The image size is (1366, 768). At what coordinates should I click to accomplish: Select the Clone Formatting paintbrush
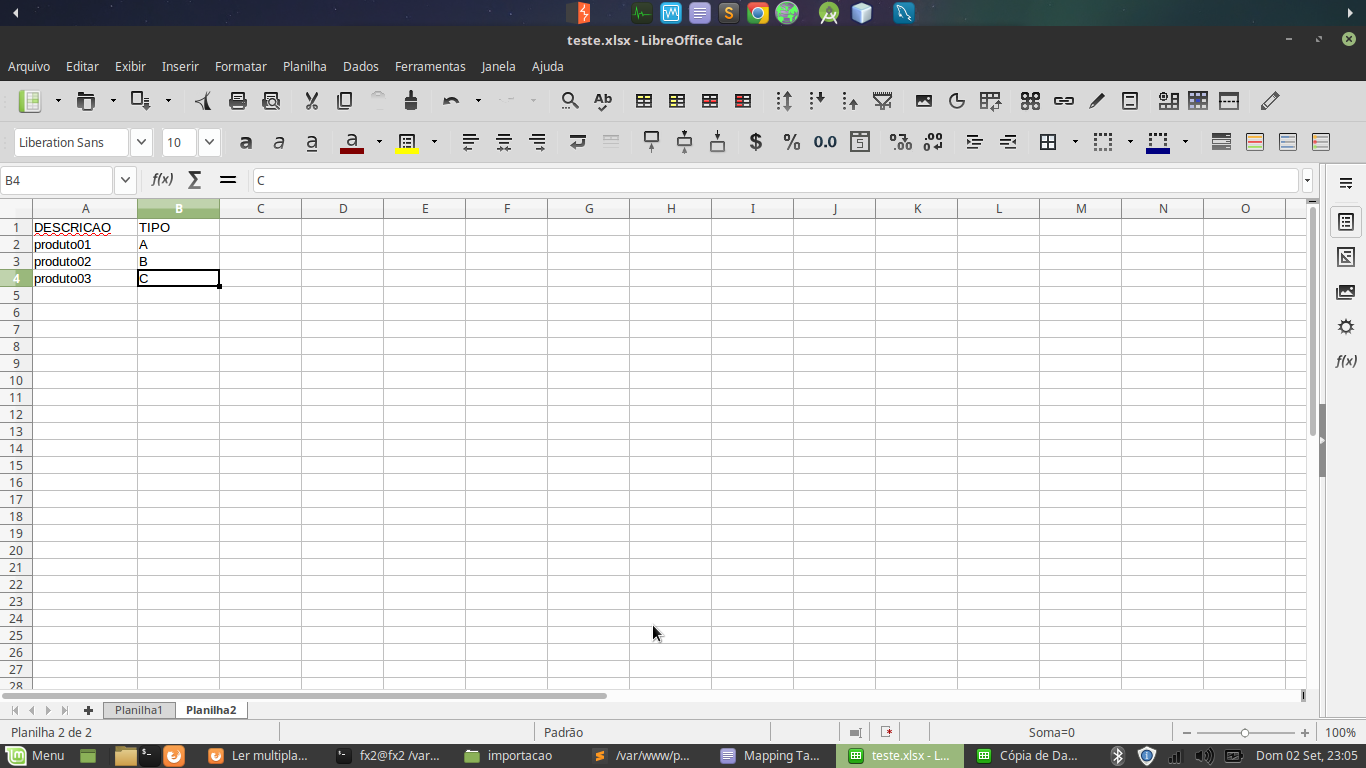(410, 101)
